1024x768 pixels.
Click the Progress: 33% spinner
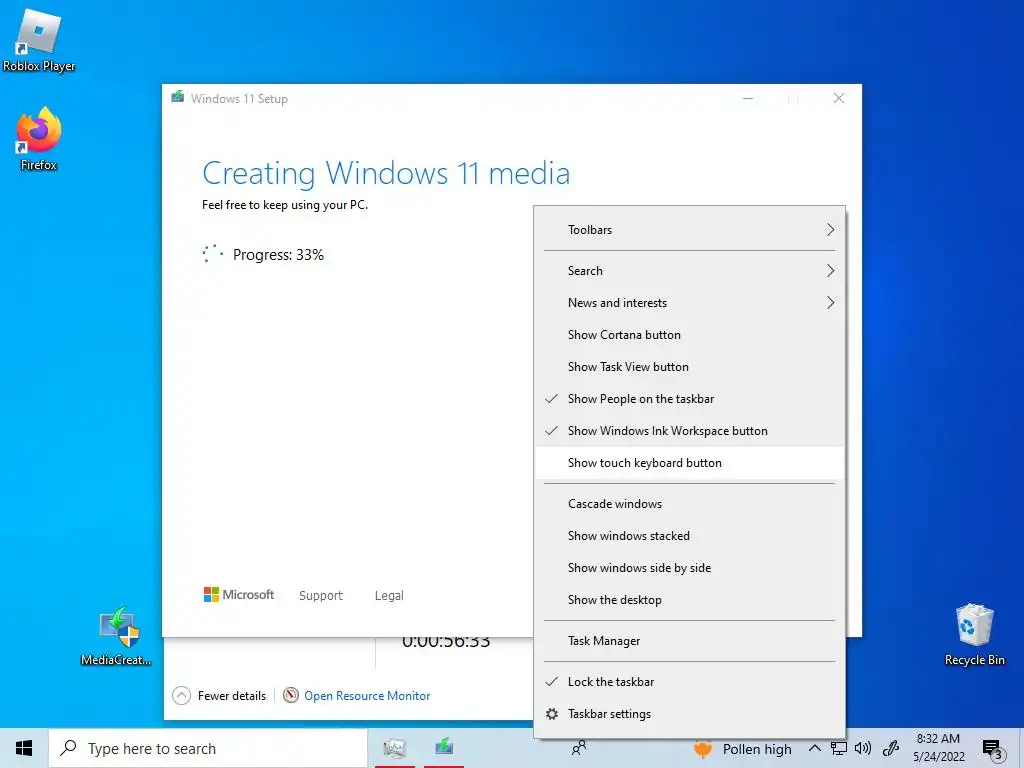pos(213,254)
